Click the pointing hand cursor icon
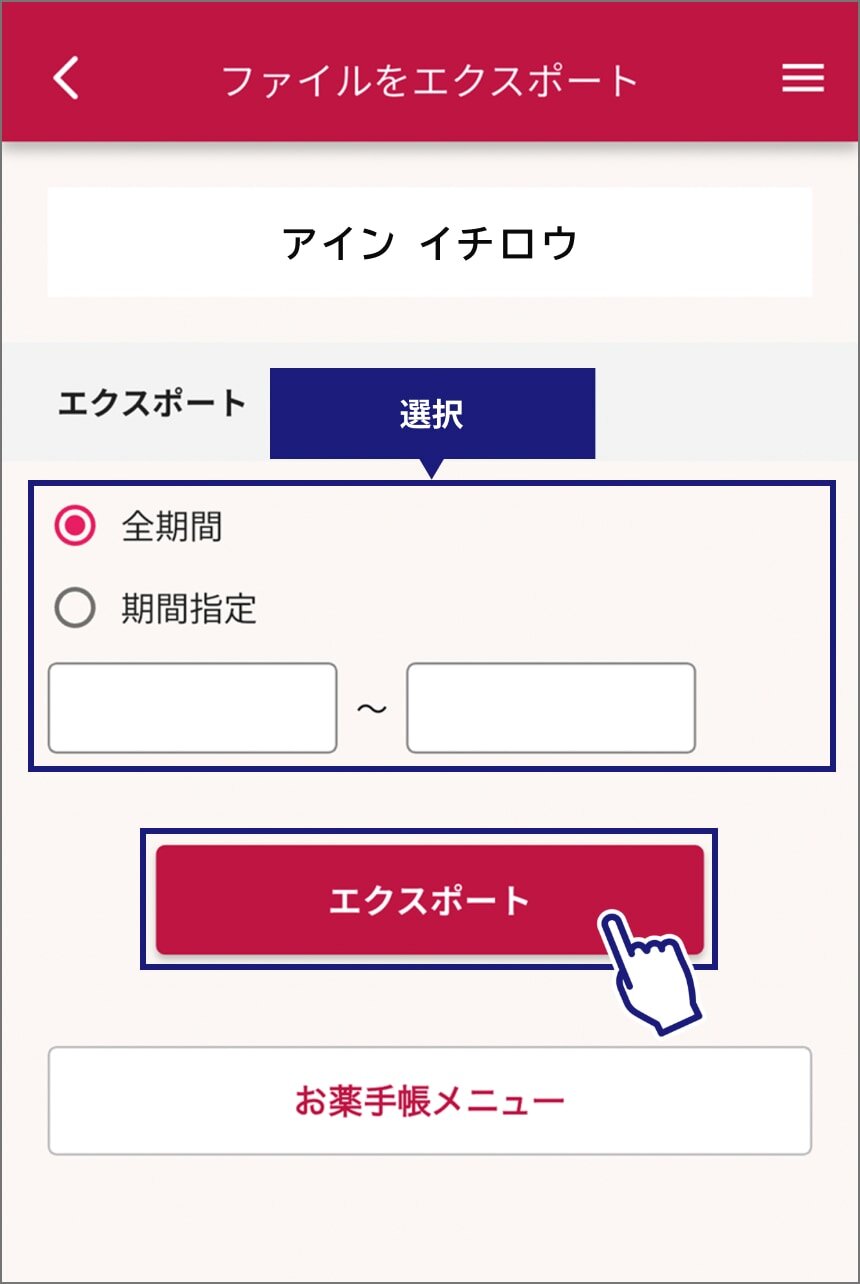The width and height of the screenshot is (860, 1284). [650, 972]
